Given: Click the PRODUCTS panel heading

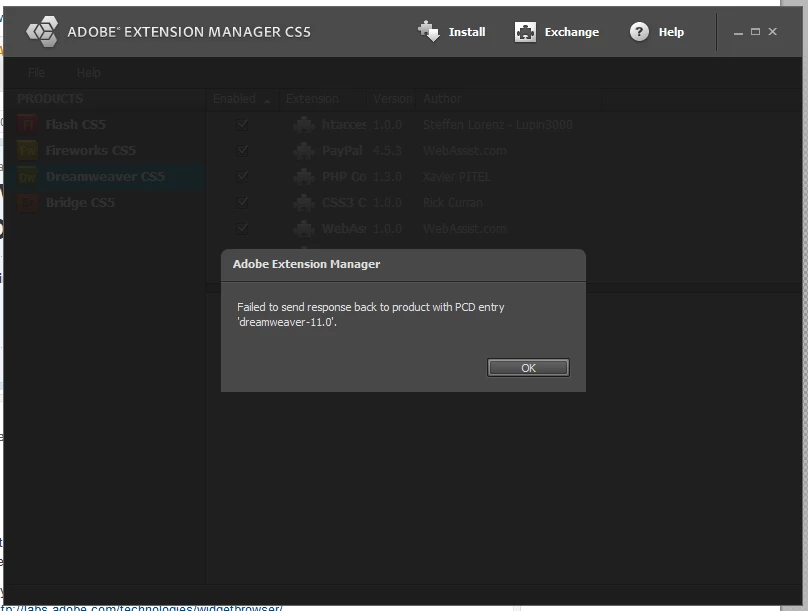Looking at the screenshot, I should pyautogui.click(x=50, y=98).
